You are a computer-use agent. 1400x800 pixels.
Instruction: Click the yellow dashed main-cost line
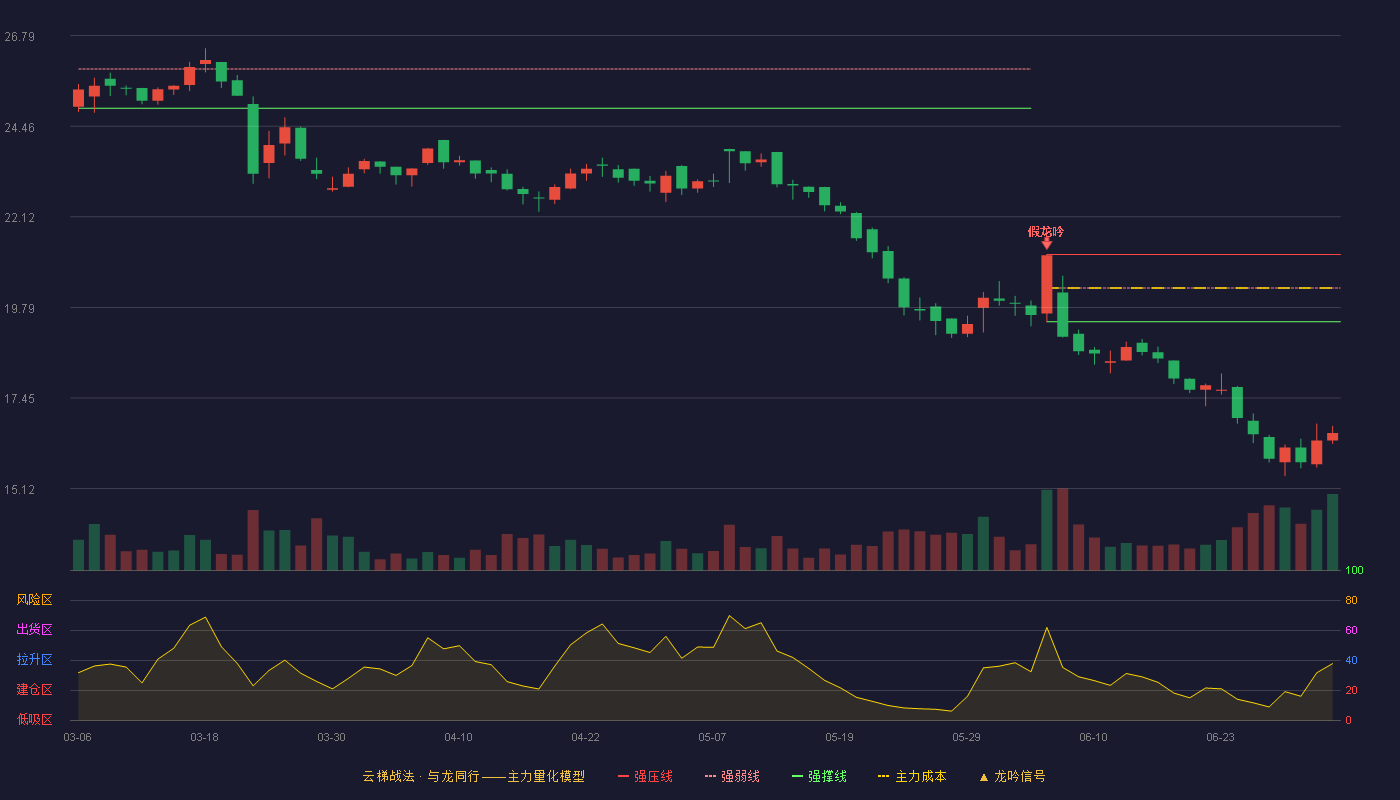tap(1196, 288)
